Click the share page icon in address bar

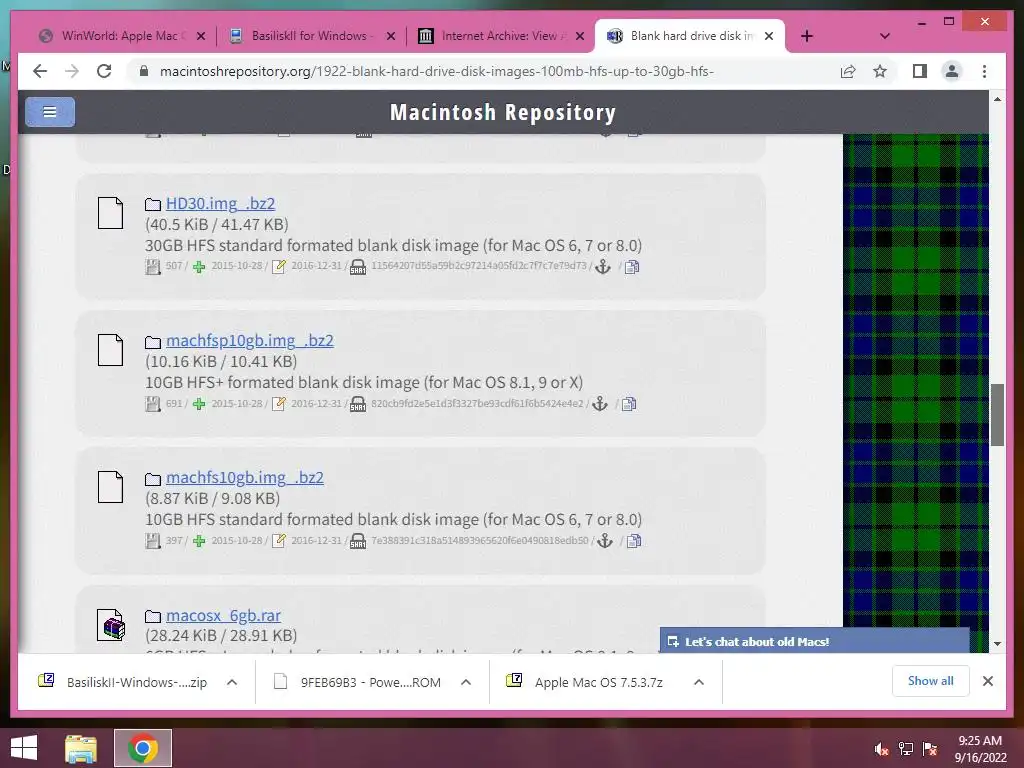(848, 71)
